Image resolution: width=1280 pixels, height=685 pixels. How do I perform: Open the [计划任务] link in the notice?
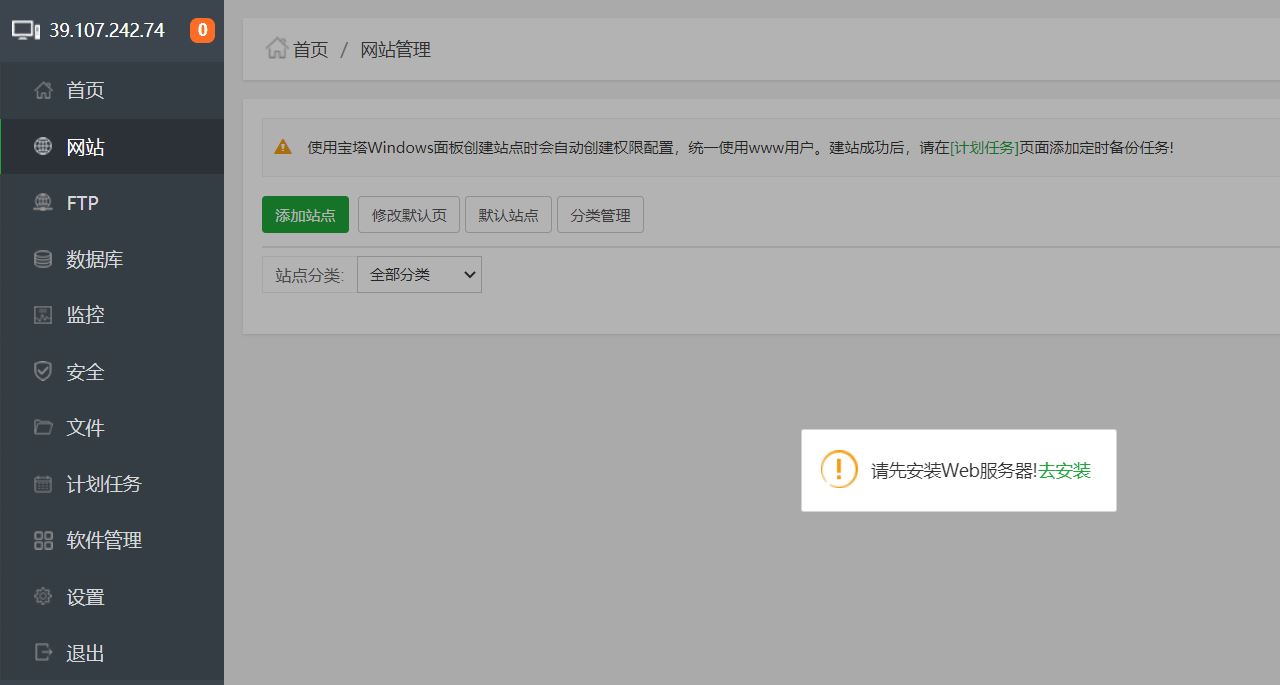pos(984,147)
